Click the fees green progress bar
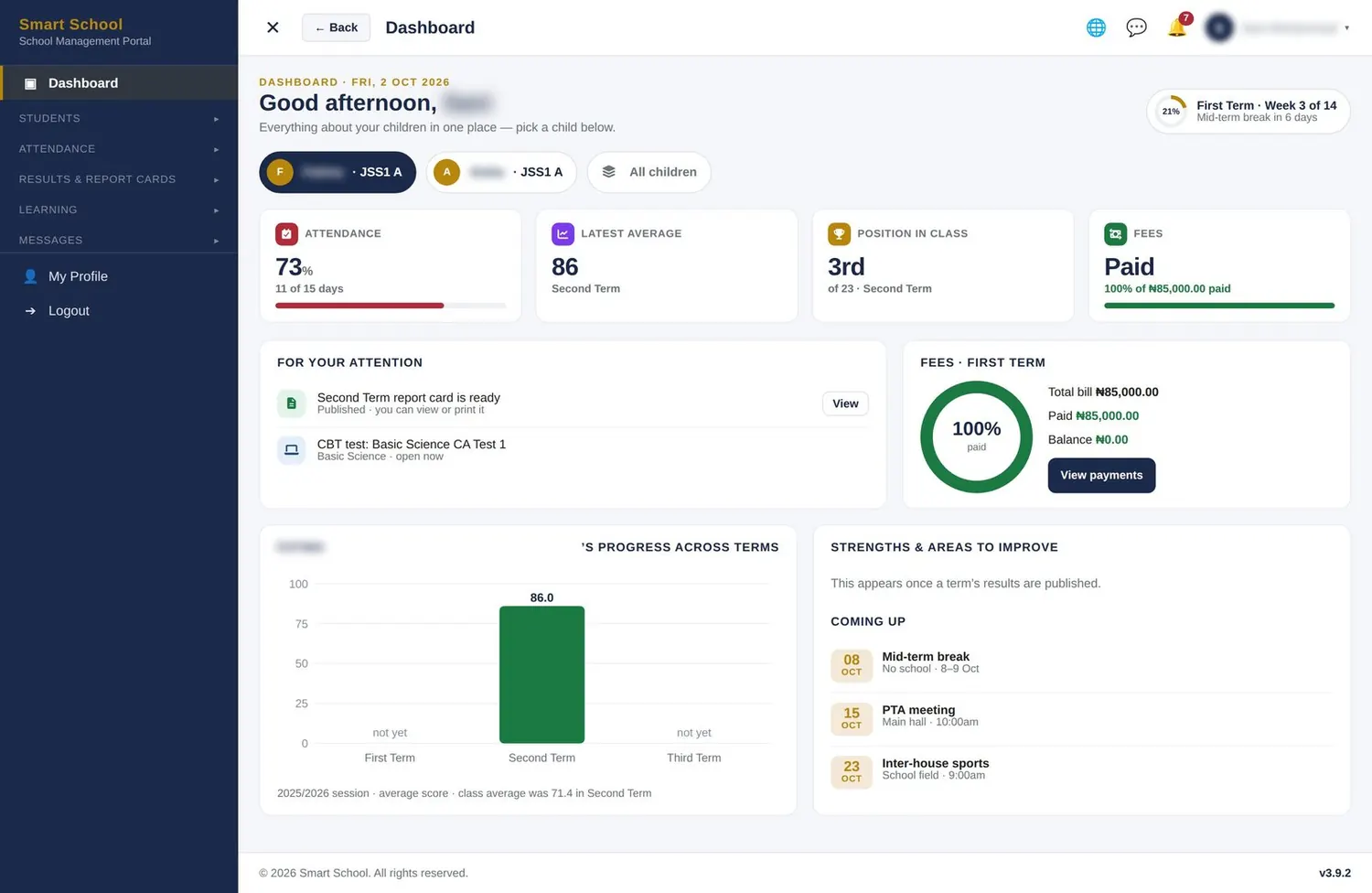 pos(1219,306)
